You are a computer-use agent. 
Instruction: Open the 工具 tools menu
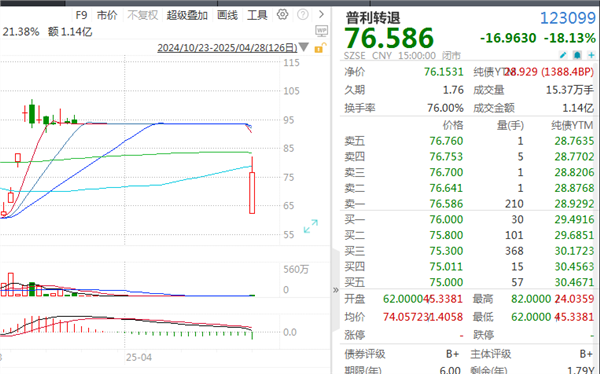[257, 15]
